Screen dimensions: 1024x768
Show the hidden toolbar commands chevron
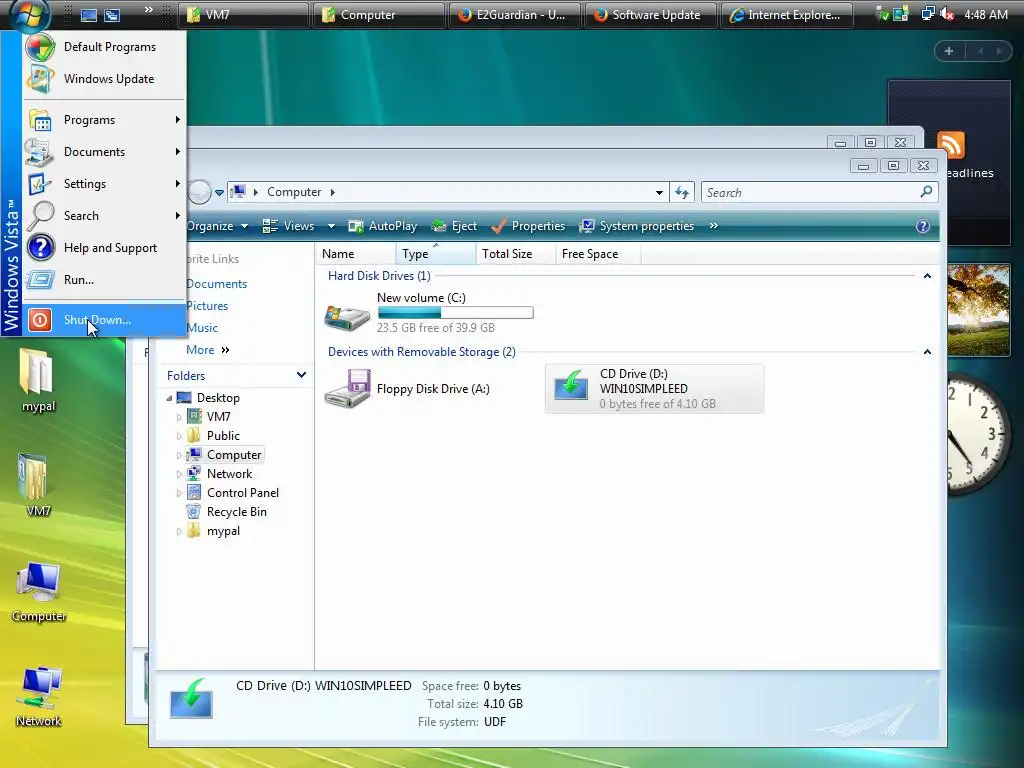pos(714,226)
